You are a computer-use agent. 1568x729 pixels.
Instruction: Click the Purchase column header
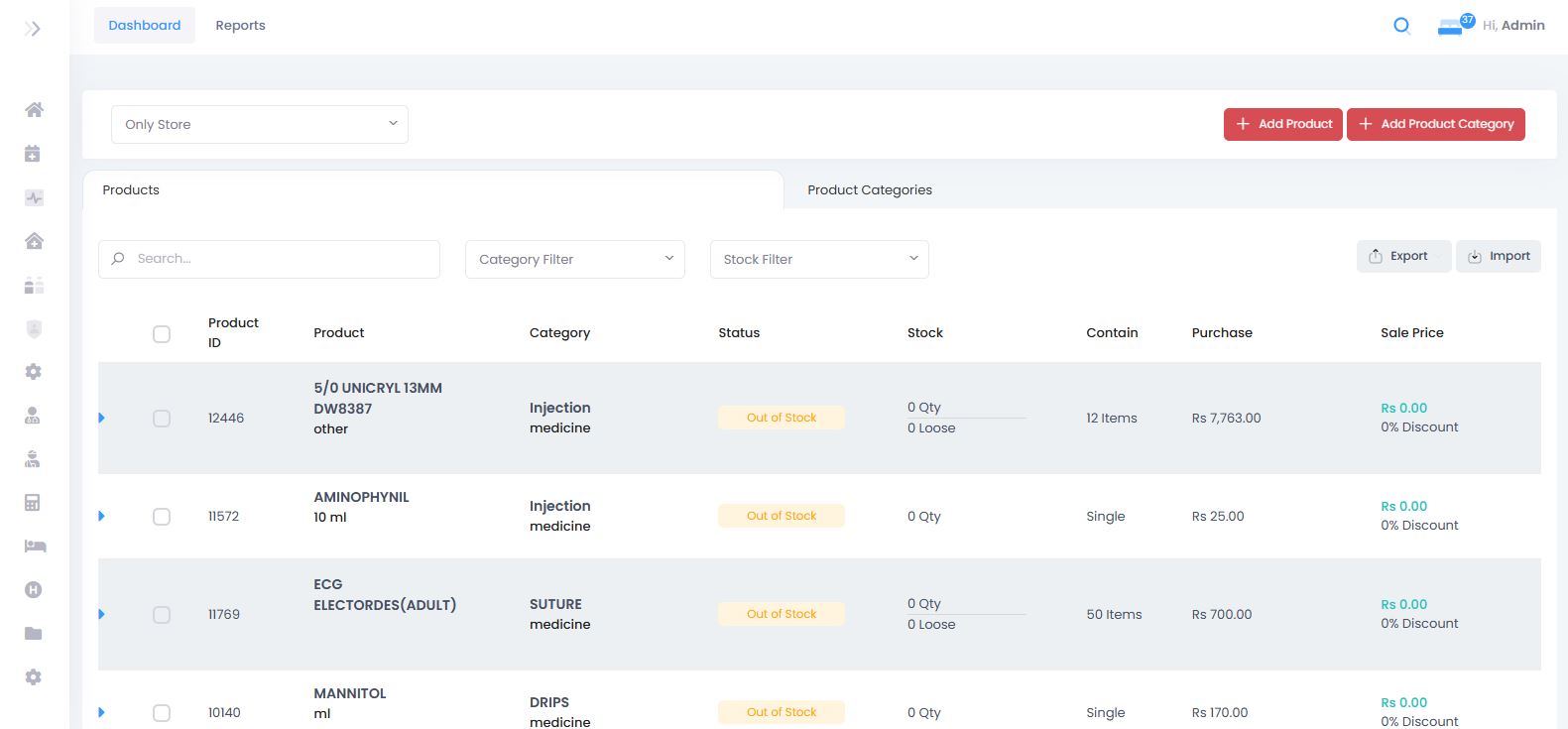pyautogui.click(x=1222, y=332)
